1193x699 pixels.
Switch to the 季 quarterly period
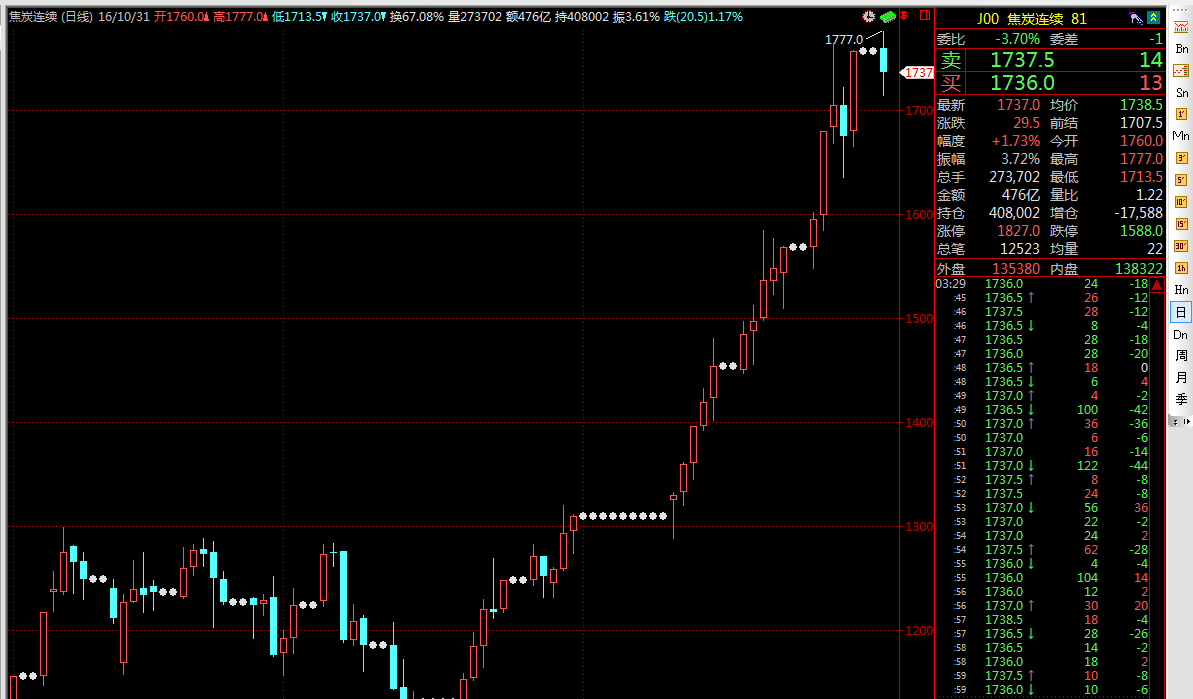tap(1181, 399)
